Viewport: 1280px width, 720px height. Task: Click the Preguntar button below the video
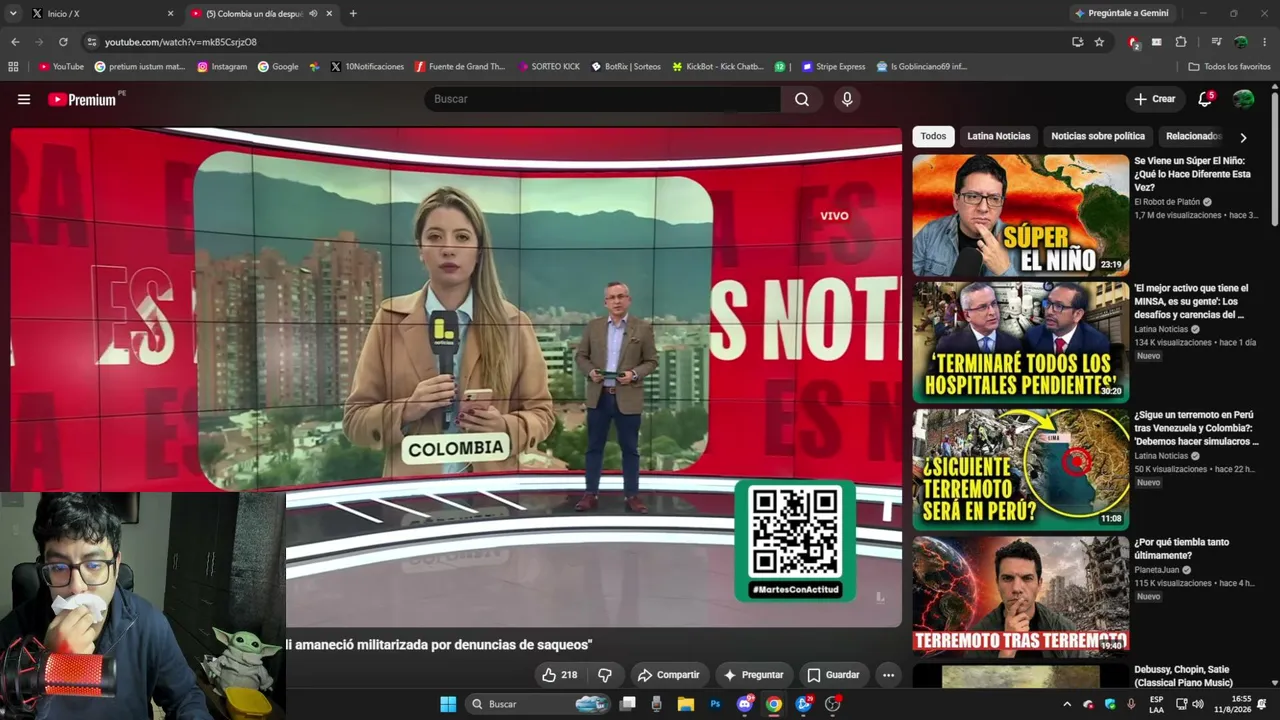pos(753,675)
